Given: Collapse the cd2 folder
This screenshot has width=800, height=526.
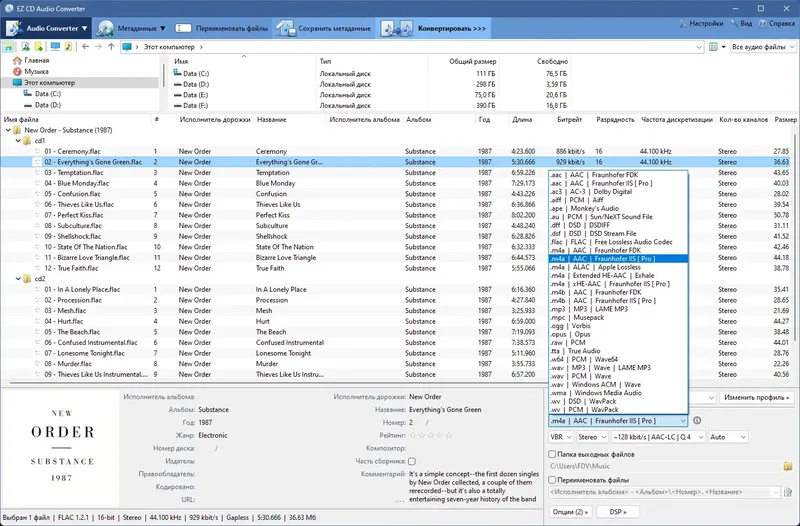Looking at the screenshot, I should (18, 279).
